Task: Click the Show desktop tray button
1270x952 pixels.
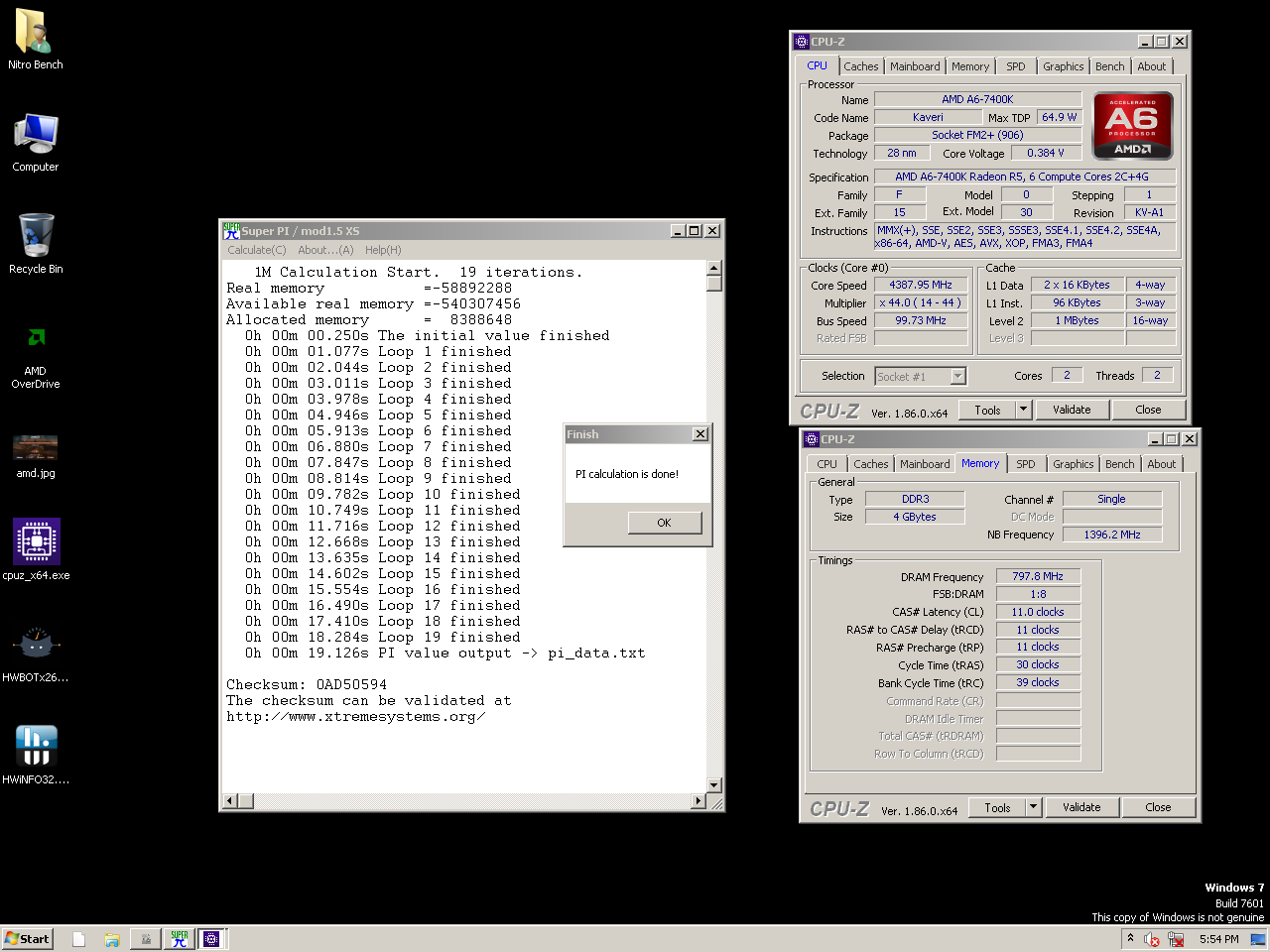Action: (1258, 939)
